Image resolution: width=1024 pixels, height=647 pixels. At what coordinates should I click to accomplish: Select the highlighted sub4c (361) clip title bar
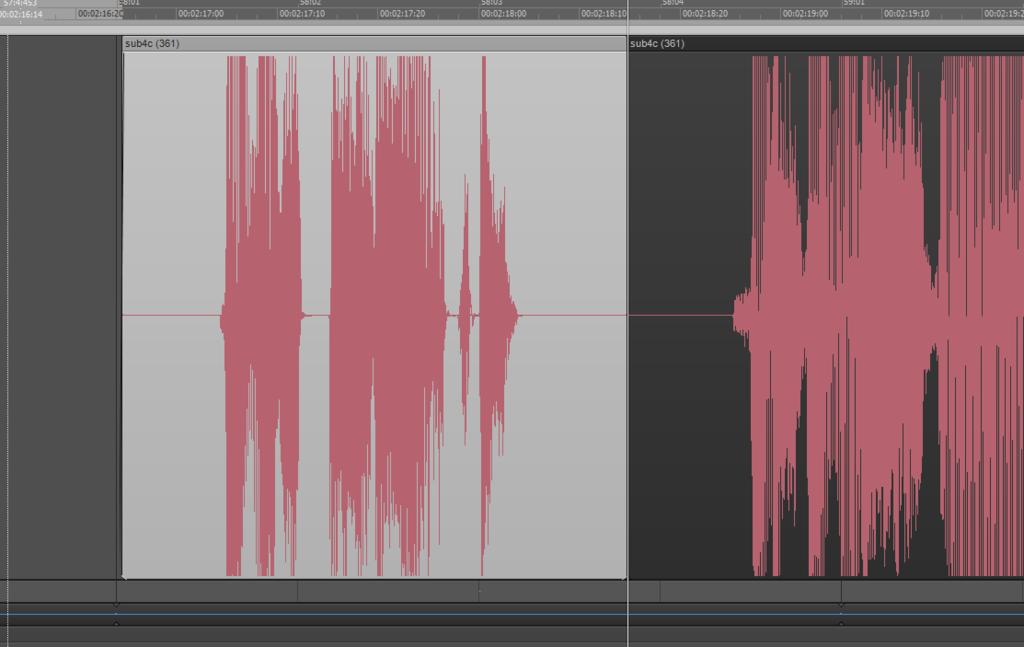(x=372, y=44)
